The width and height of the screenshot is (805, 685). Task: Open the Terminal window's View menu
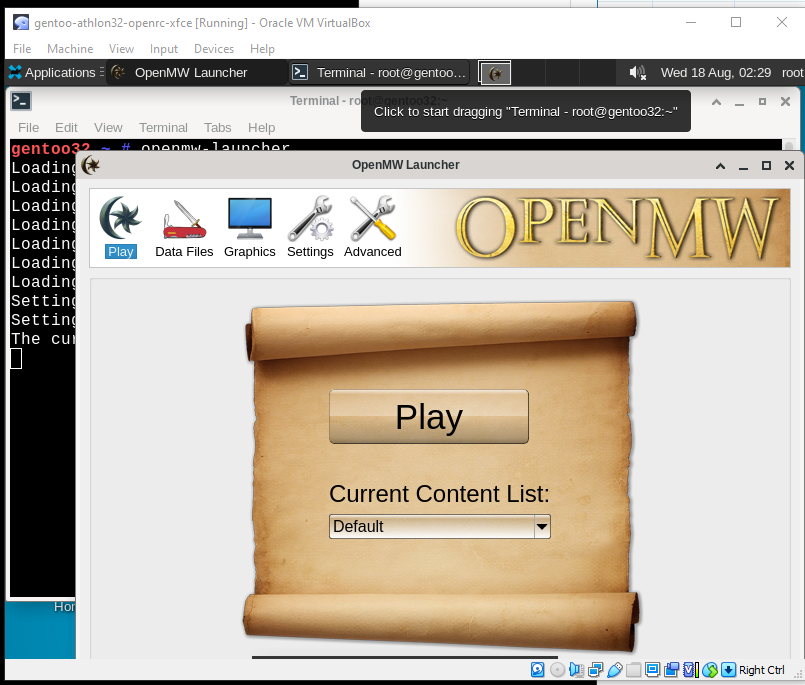[x=108, y=127]
